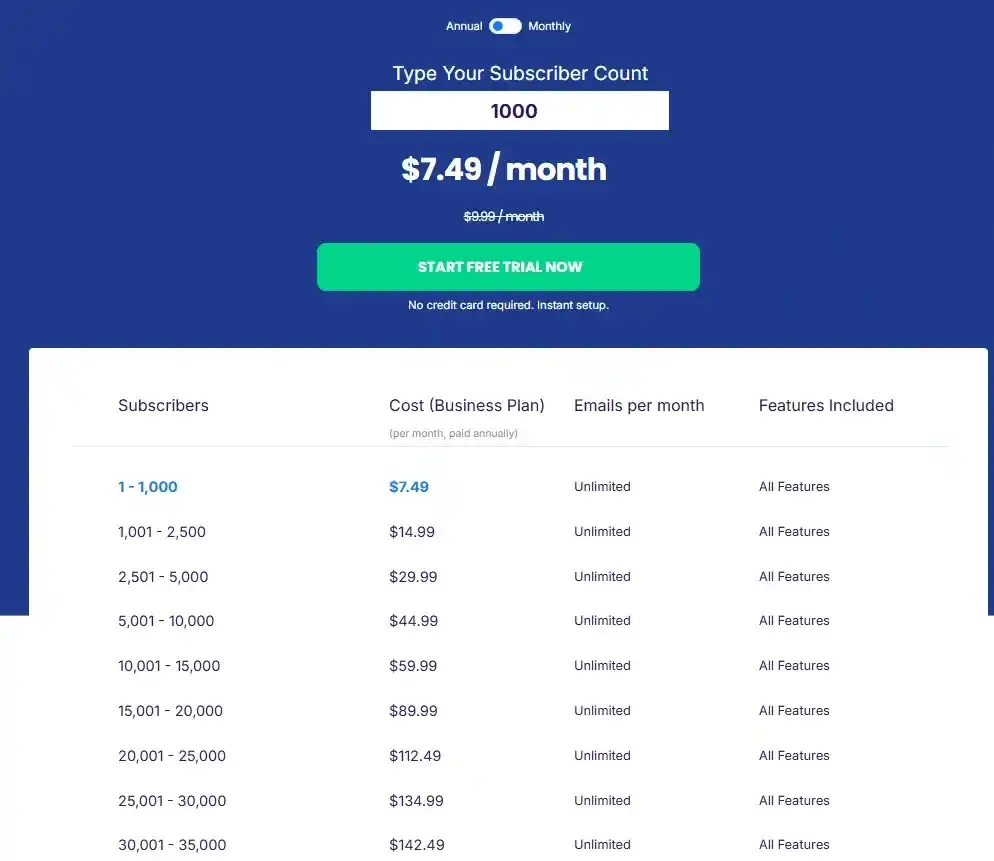Select the 1 - 1,000 subscriber tier
The height and width of the screenshot is (861, 994).
pos(148,486)
